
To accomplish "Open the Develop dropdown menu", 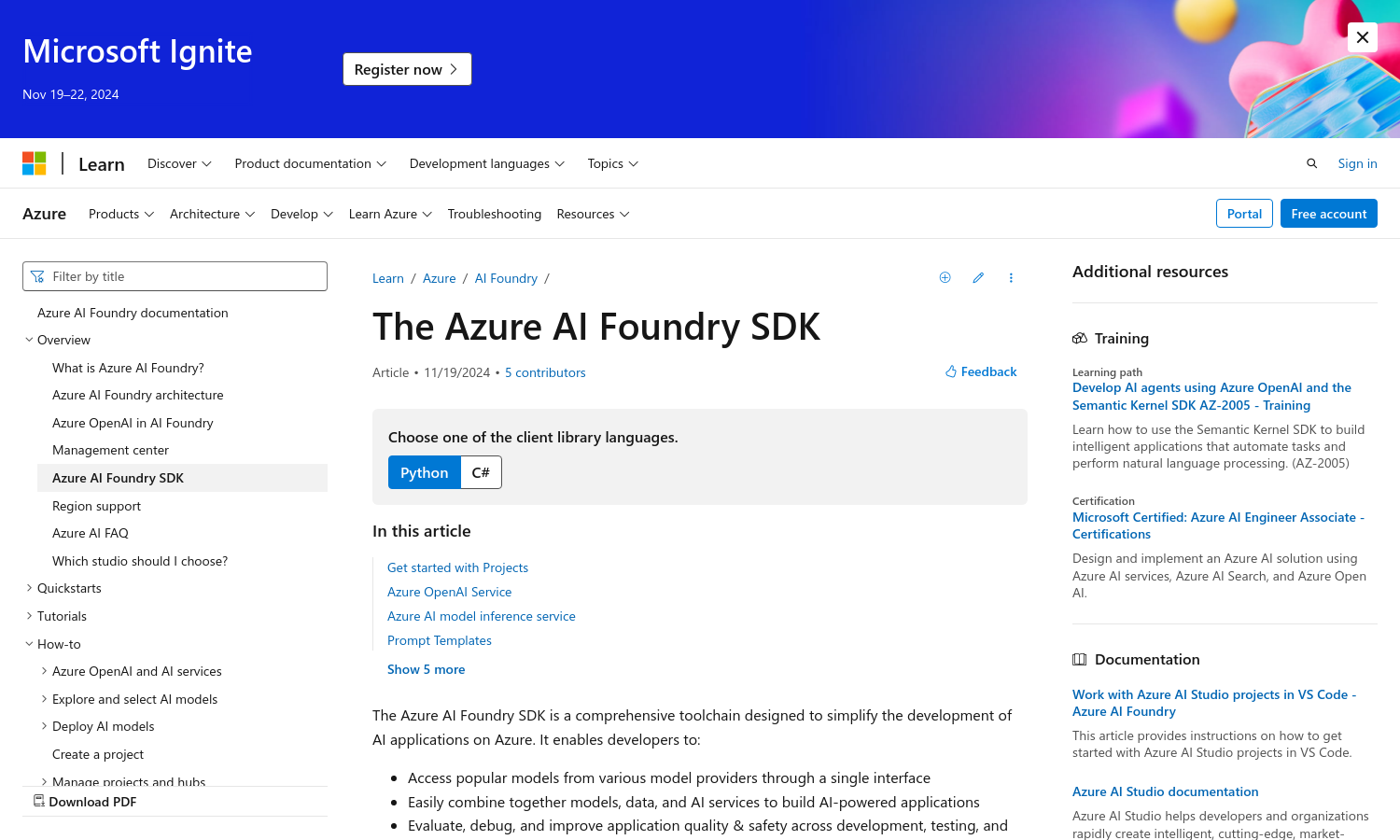I will (x=301, y=214).
